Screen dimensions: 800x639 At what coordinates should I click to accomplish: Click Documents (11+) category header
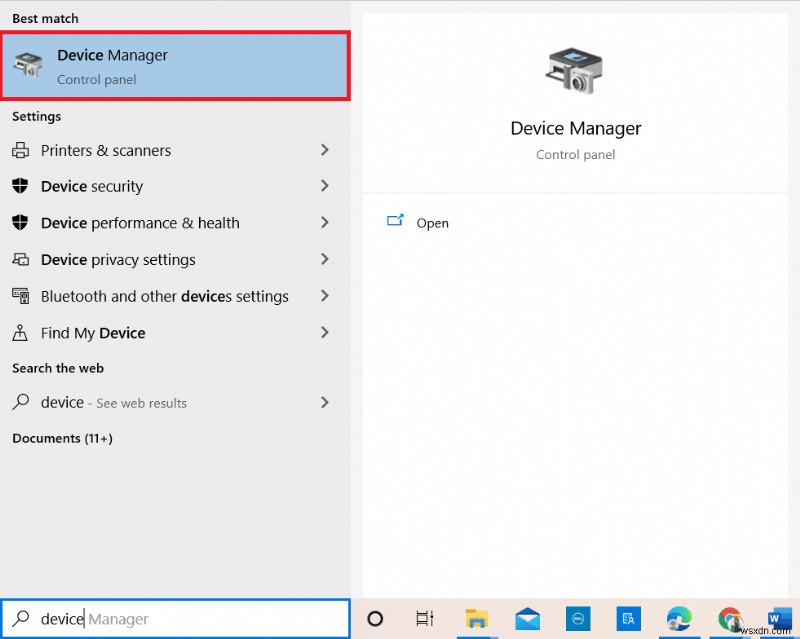[x=62, y=439]
